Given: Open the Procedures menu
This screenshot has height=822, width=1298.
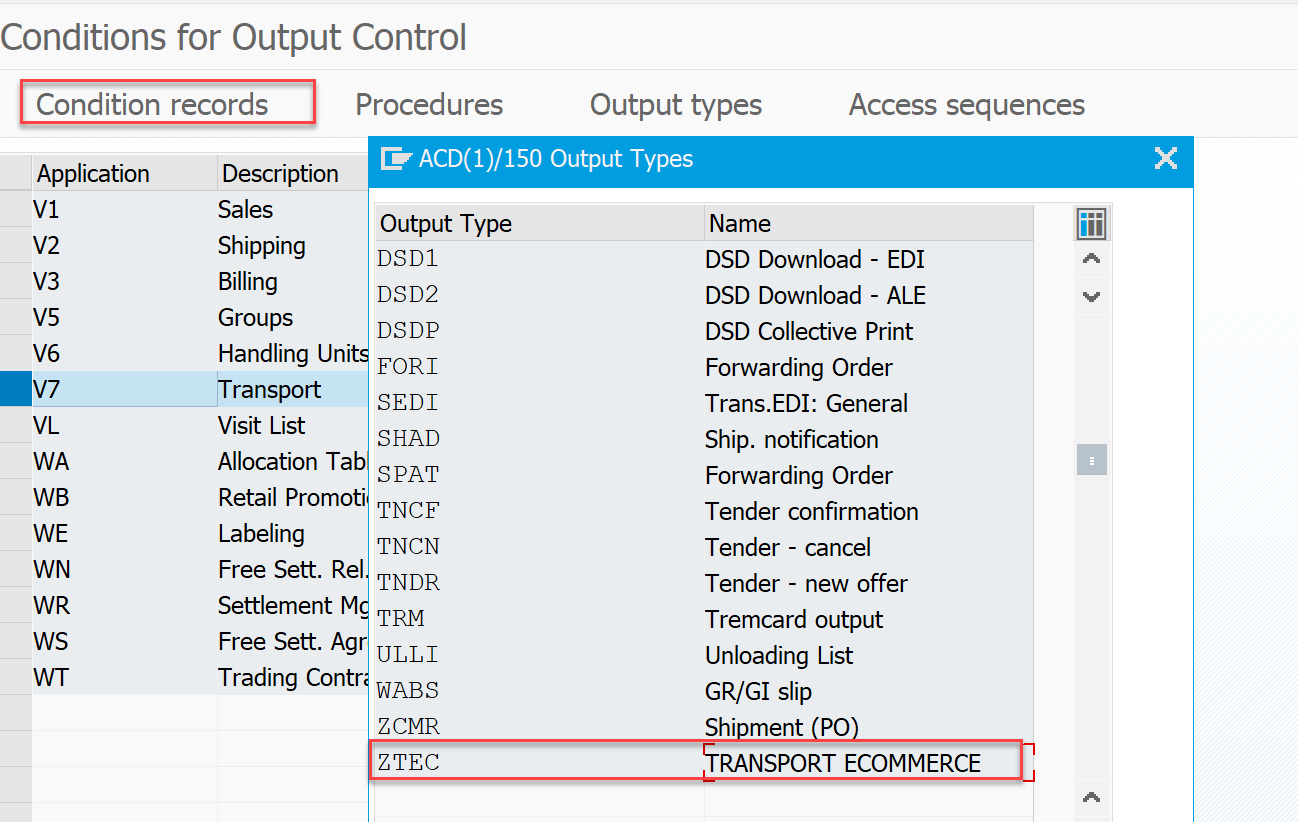Looking at the screenshot, I should point(429,105).
